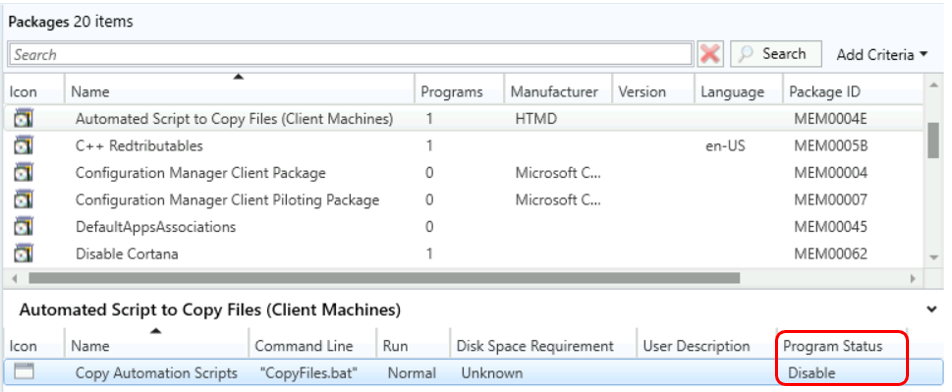The image size is (952, 392).
Task: Select the C++ Redtributables package
Action: click(x=464, y=146)
